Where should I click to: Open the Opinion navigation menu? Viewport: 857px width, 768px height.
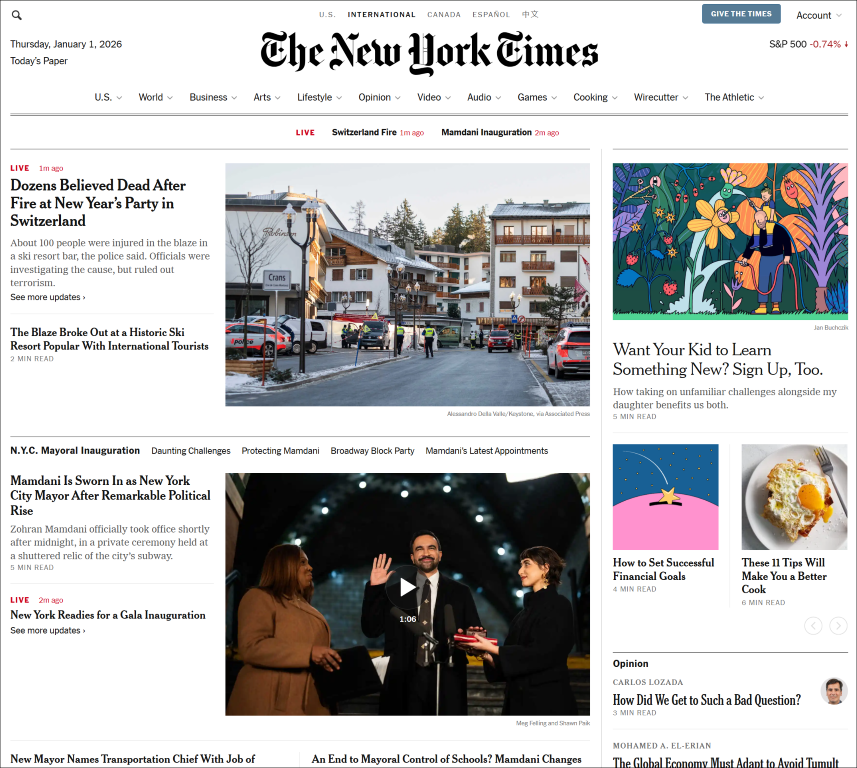379,97
